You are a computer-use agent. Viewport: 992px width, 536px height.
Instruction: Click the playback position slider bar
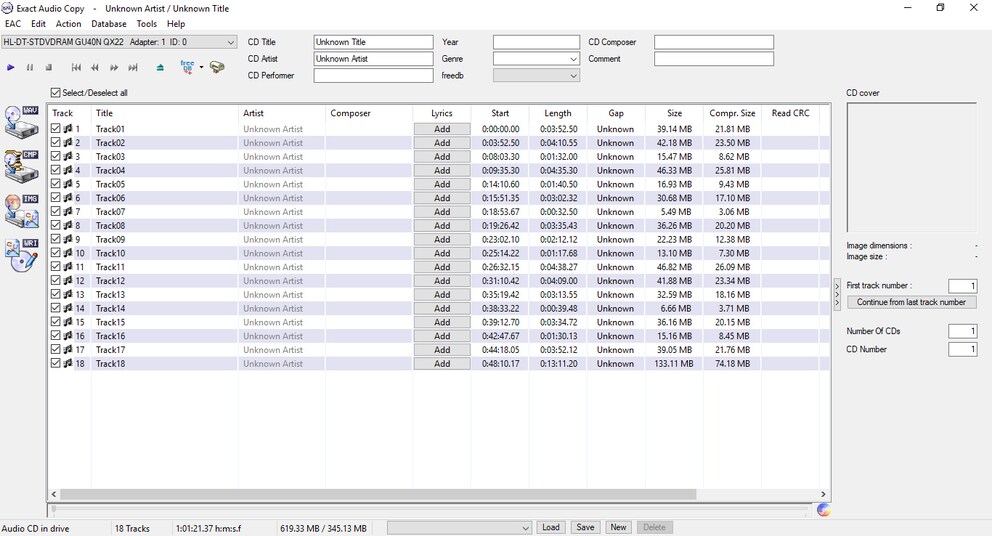[x=429, y=508]
